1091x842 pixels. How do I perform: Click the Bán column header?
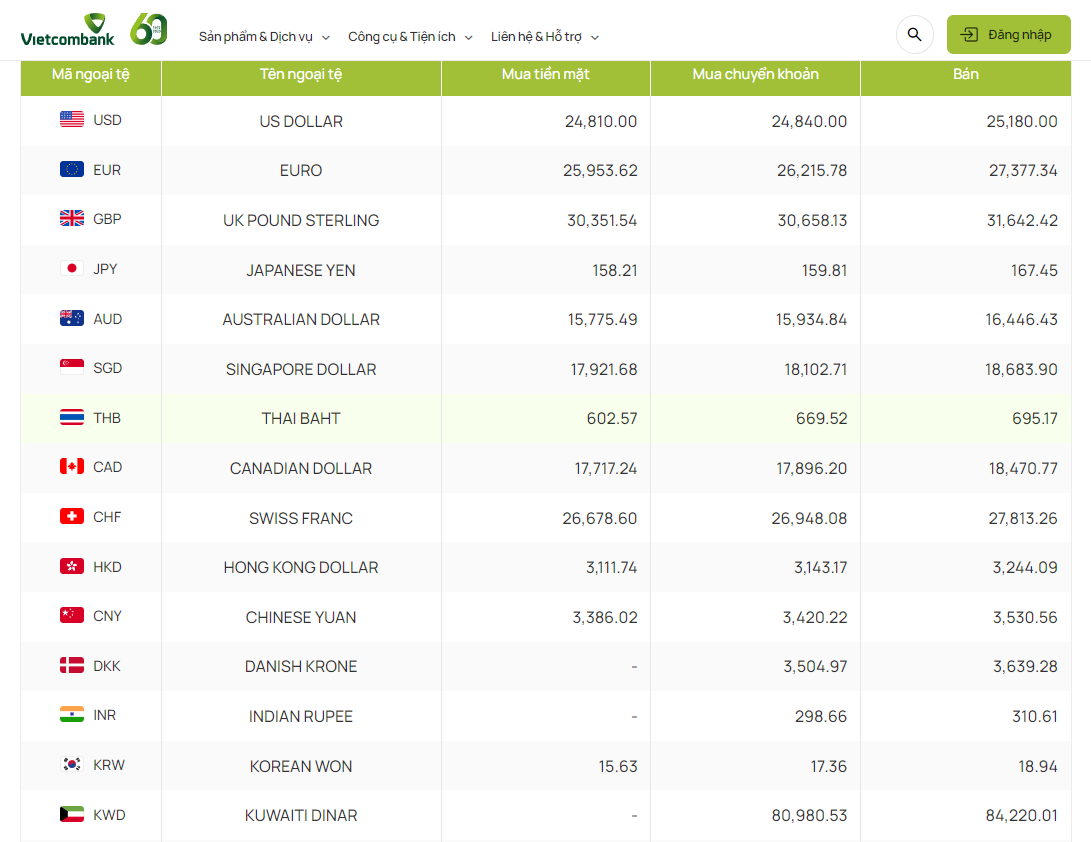(965, 75)
